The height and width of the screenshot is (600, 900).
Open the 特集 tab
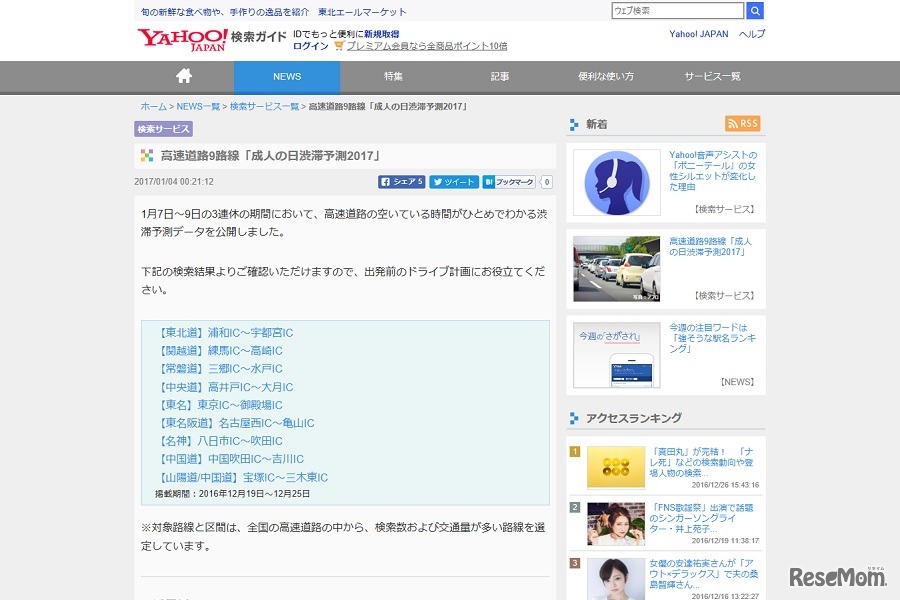[x=393, y=77]
